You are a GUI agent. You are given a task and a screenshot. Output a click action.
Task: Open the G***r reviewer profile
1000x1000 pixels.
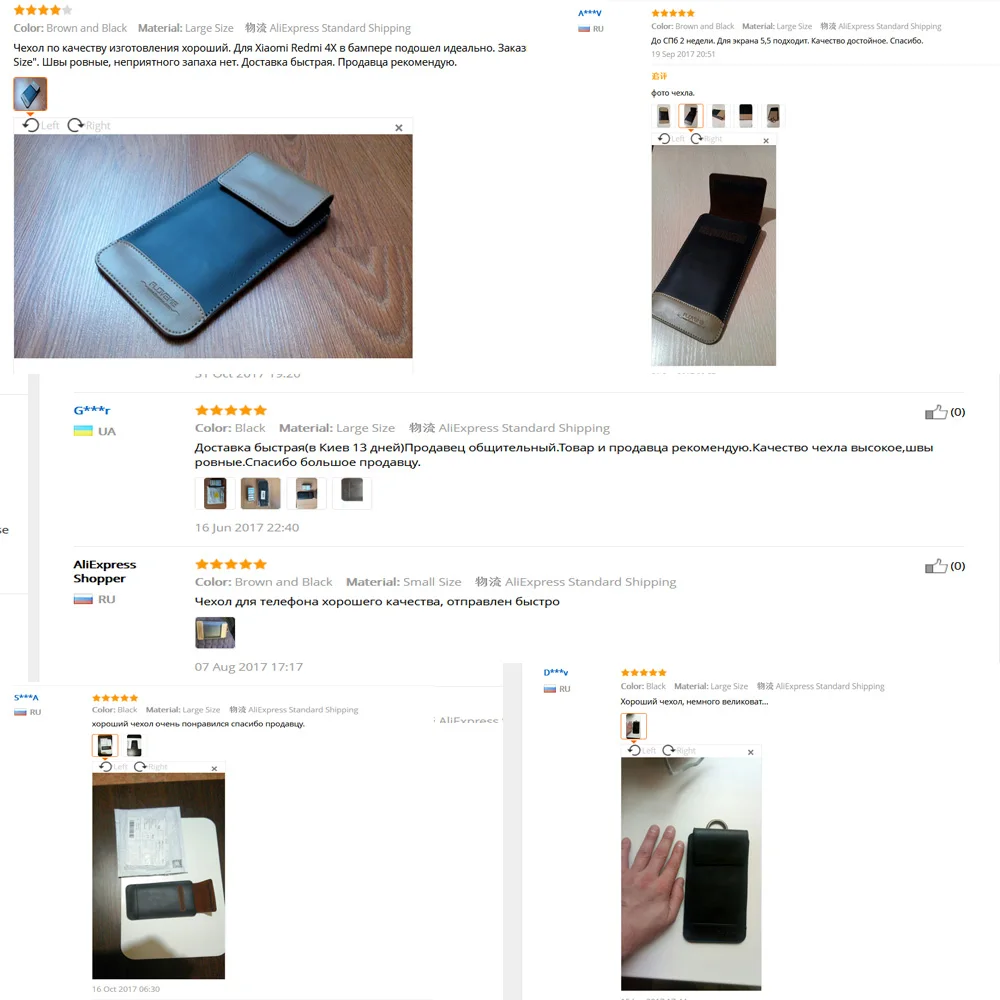(x=92, y=410)
